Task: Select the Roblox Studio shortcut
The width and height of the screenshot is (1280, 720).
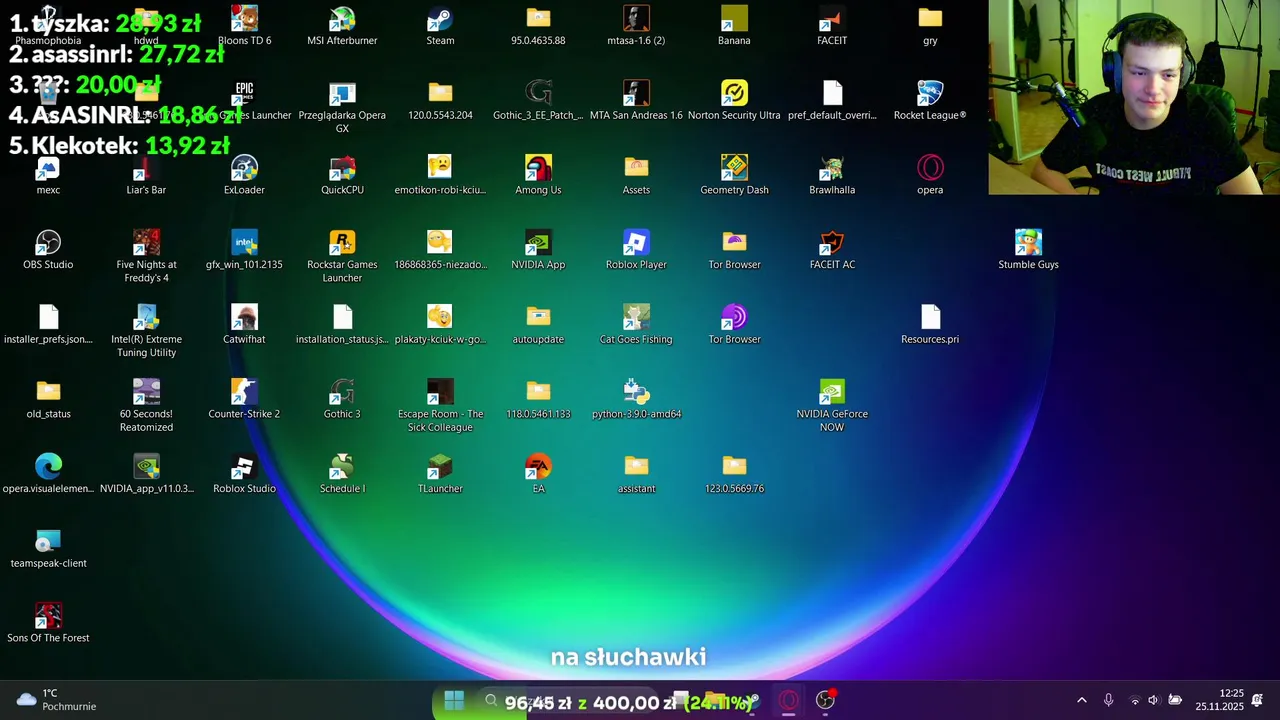Action: click(x=244, y=474)
